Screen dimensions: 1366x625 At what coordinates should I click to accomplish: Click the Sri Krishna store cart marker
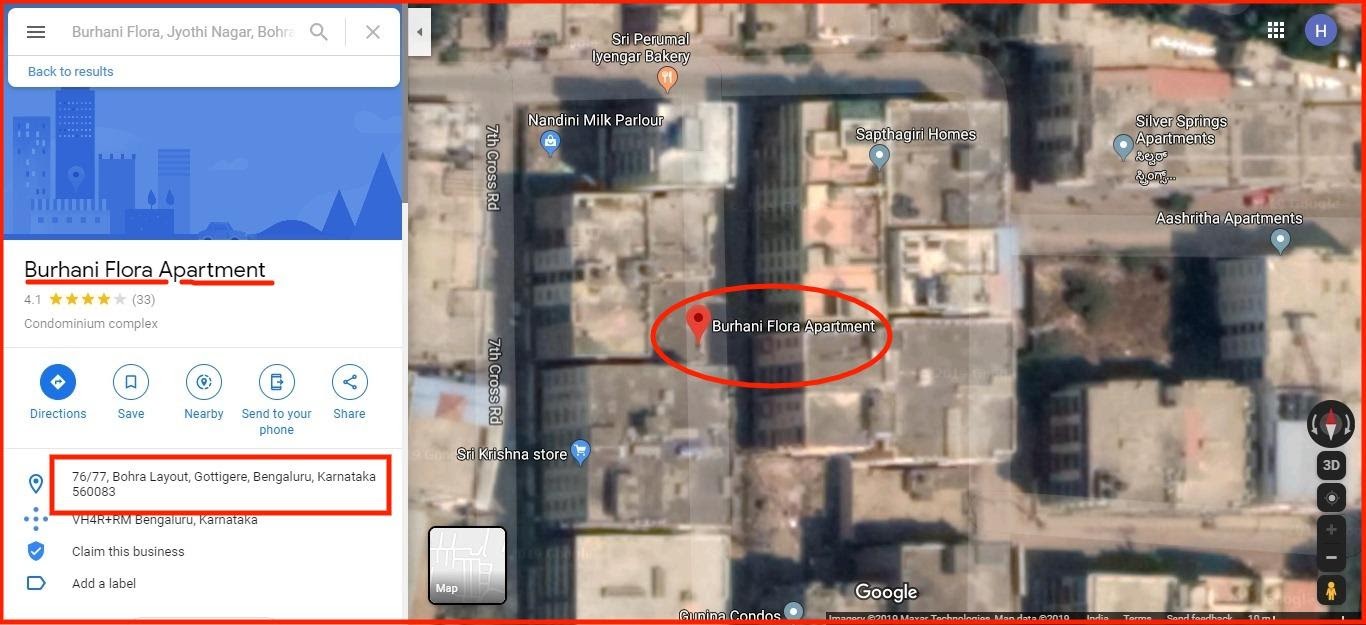point(580,452)
